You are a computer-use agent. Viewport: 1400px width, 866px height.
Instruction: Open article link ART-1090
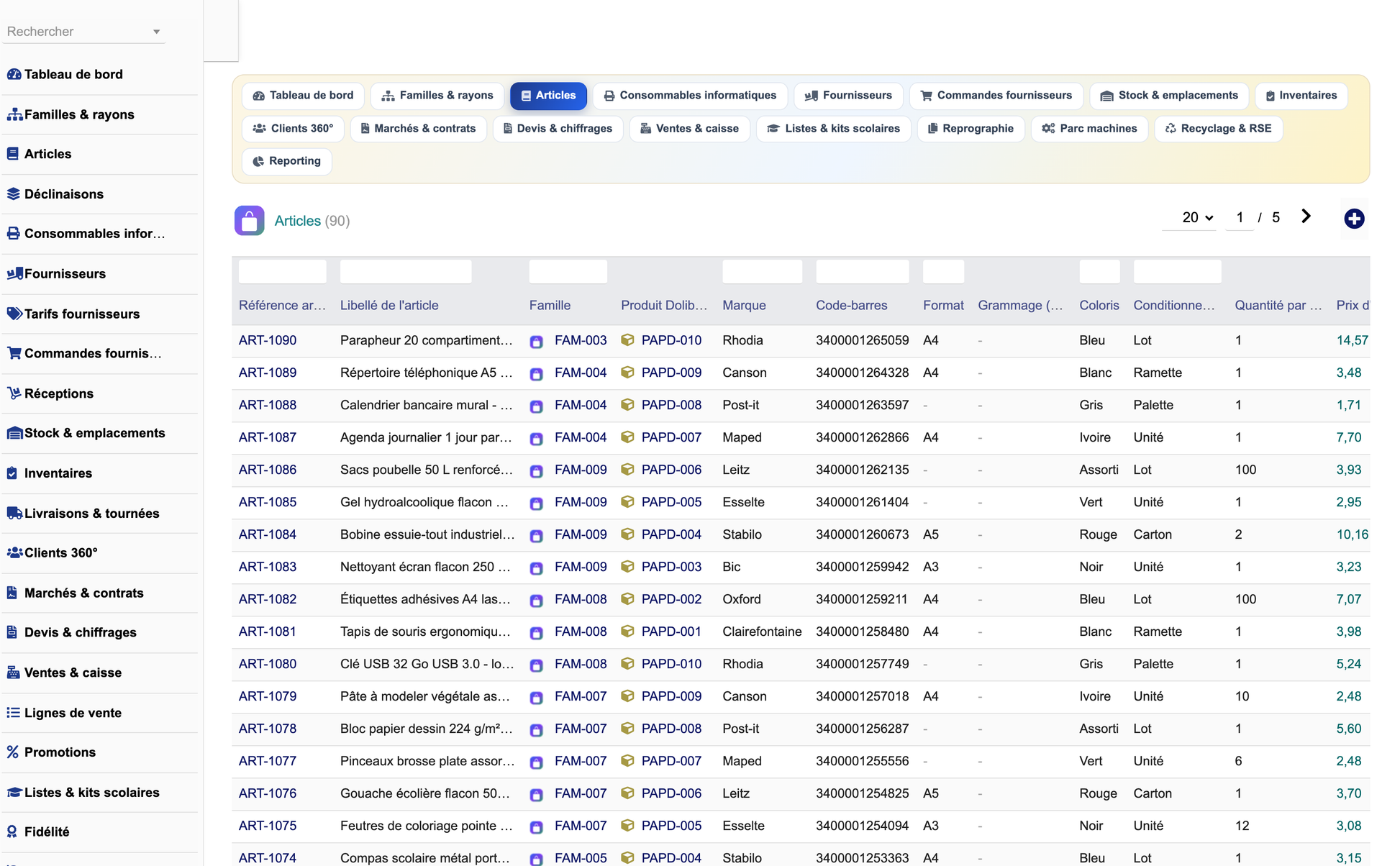268,340
